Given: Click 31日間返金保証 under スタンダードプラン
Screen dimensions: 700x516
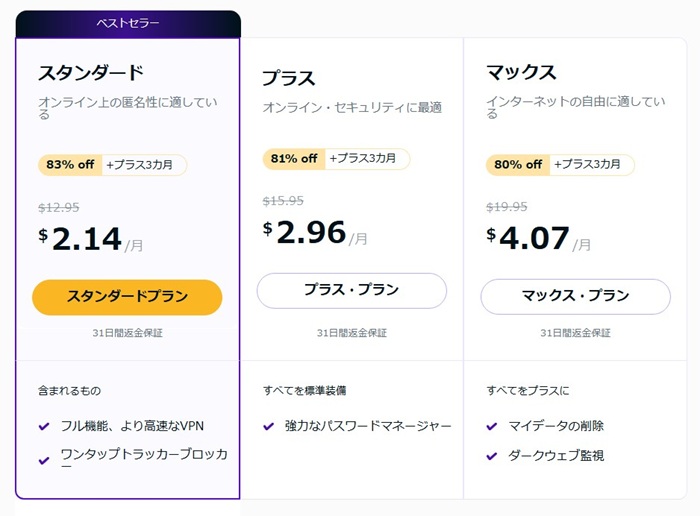Looking at the screenshot, I should 127,333.
